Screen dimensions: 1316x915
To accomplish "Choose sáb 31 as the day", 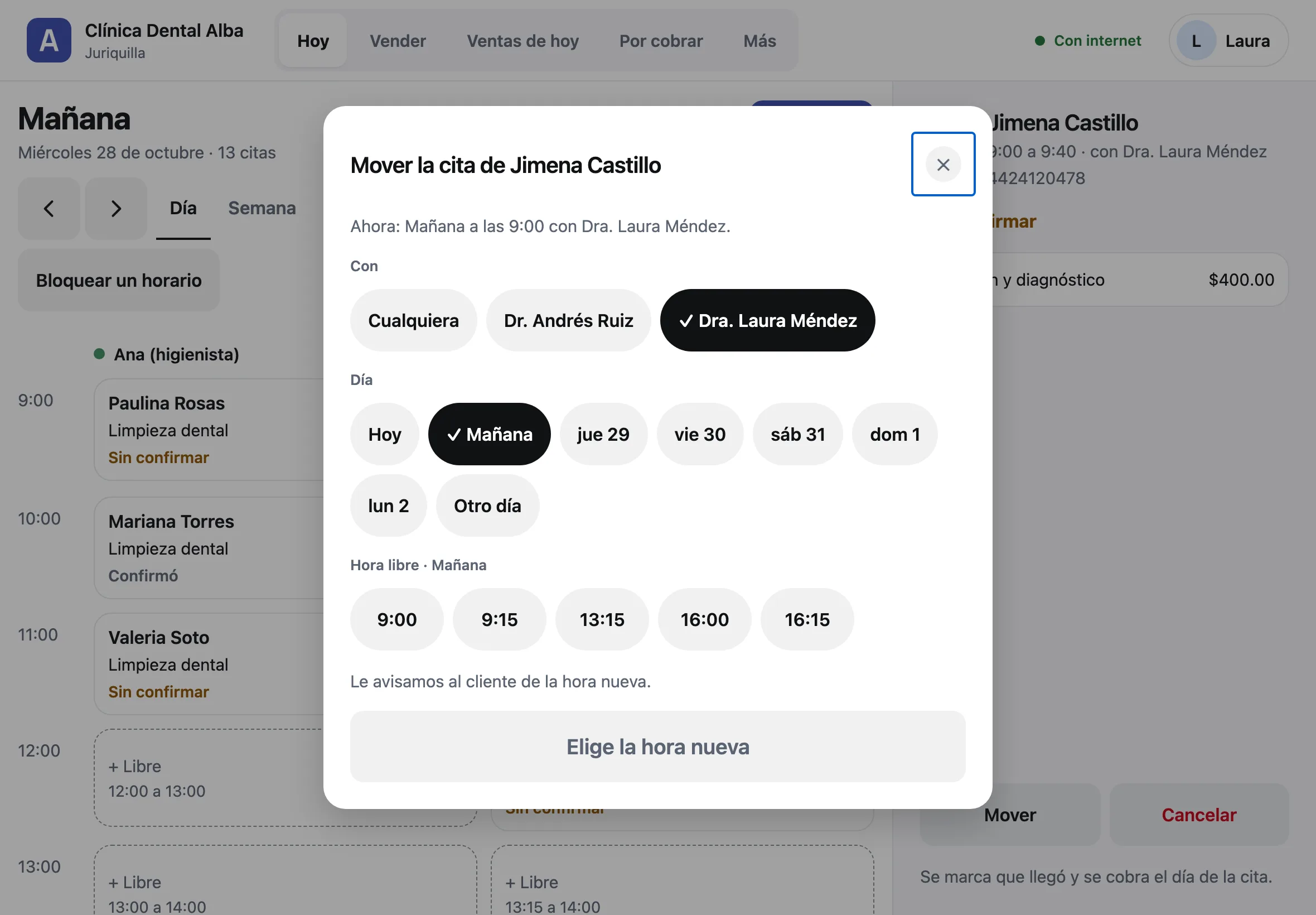I will tap(797, 434).
